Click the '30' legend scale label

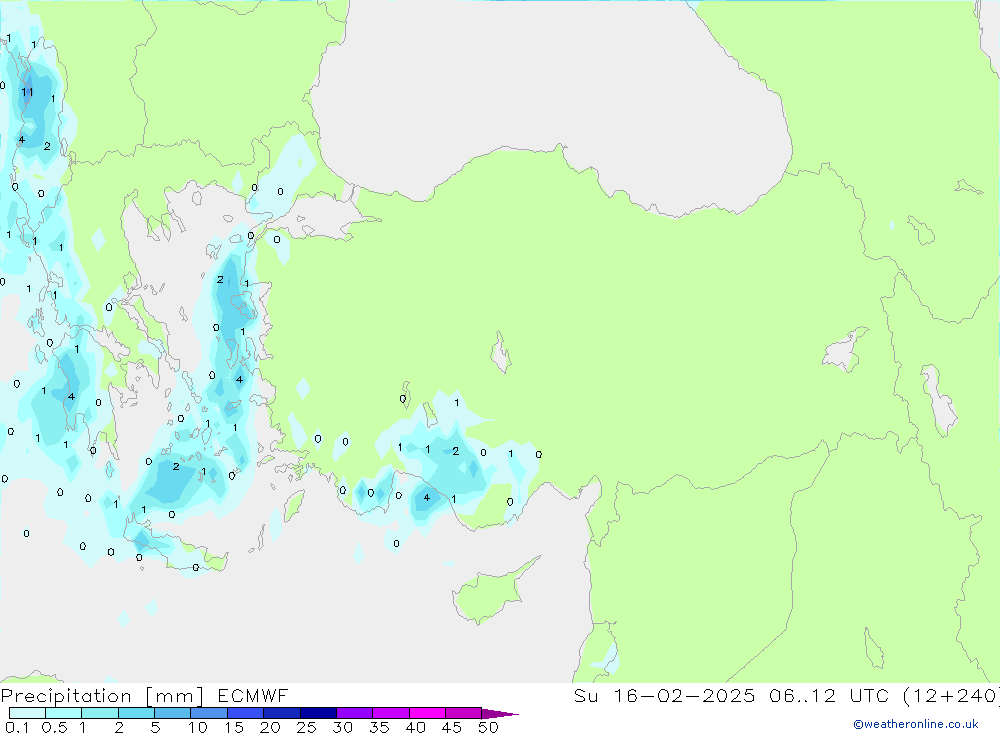click(342, 727)
